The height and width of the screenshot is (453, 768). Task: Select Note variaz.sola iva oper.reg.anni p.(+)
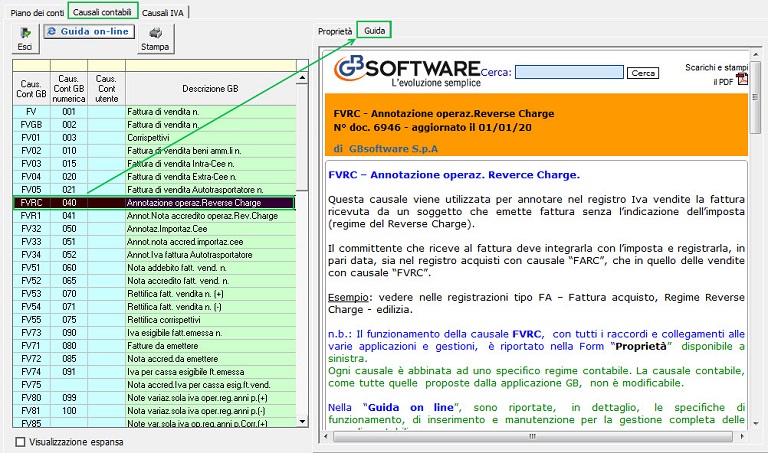coord(154,398)
